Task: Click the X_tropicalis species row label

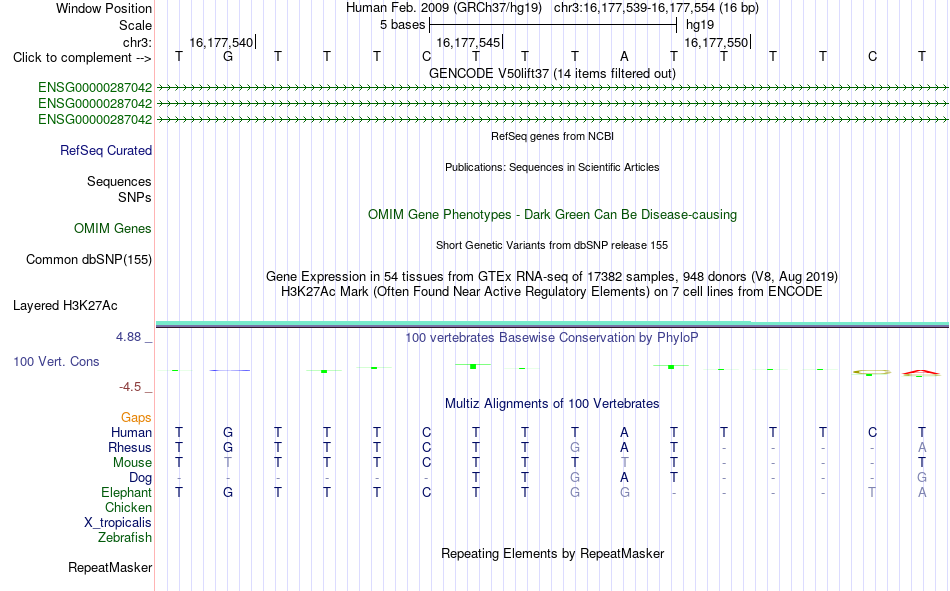Action: coord(118,523)
